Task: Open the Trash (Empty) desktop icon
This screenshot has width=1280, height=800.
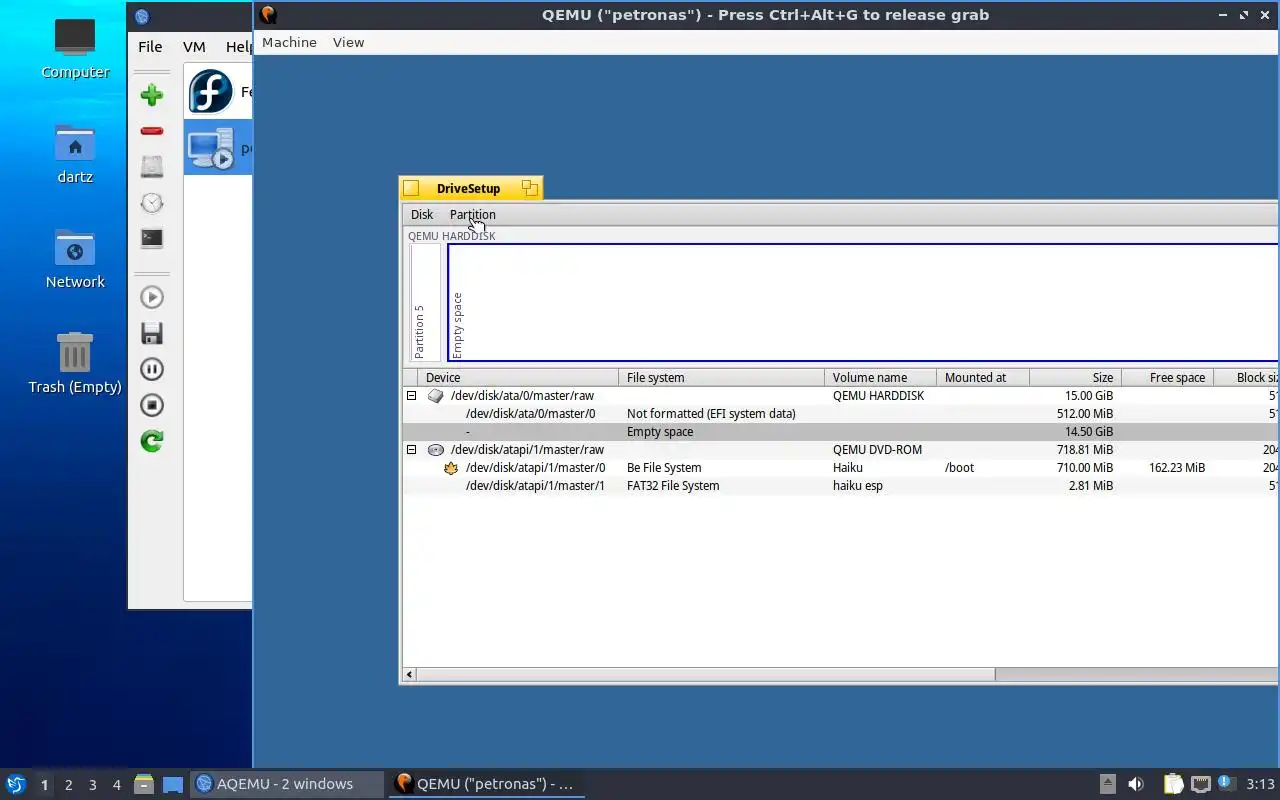Action: pos(75,364)
